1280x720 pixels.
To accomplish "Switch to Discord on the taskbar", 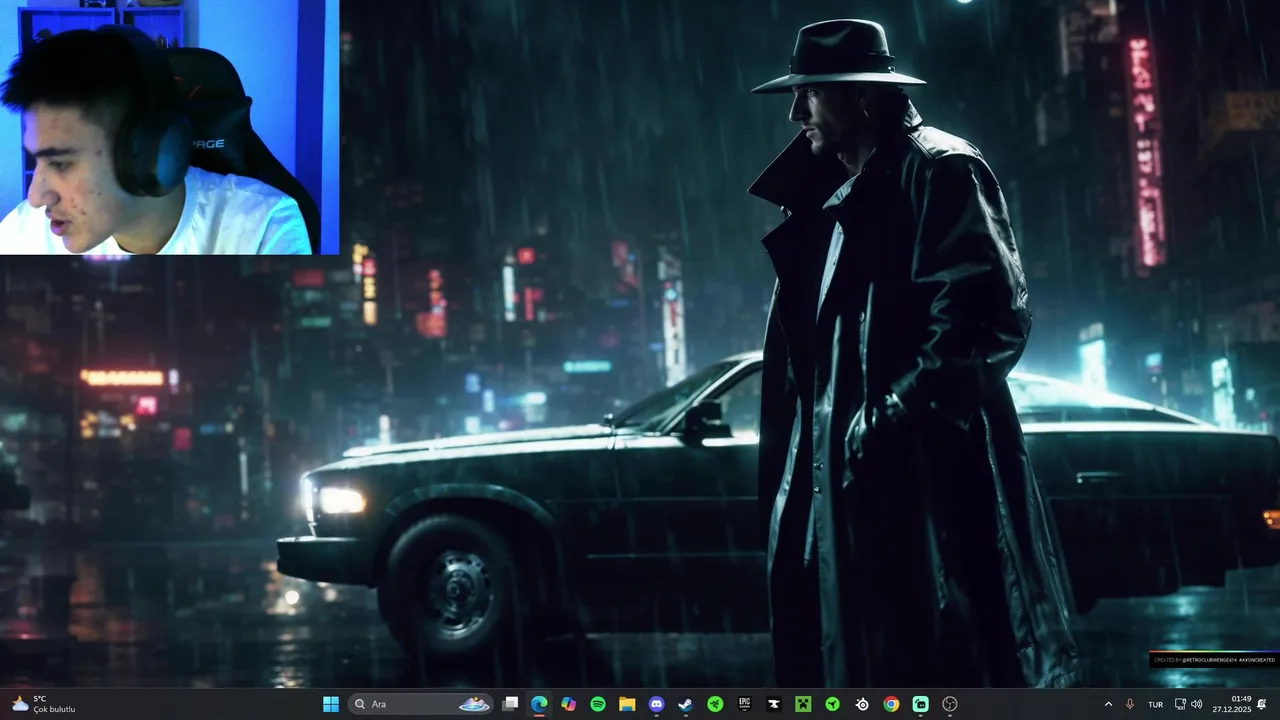I will point(656,704).
